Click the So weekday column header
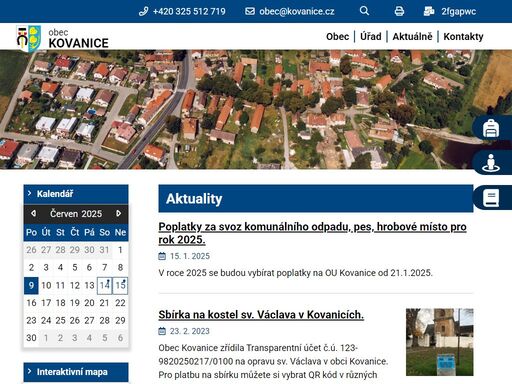Viewport: 512px width, 384px height. 104,232
